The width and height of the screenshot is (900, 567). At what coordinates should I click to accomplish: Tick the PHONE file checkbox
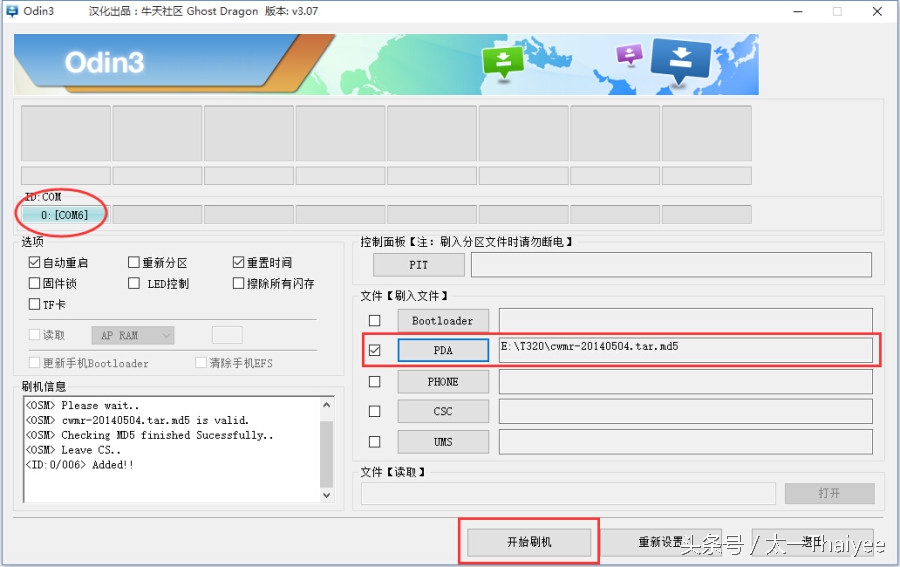coord(374,382)
